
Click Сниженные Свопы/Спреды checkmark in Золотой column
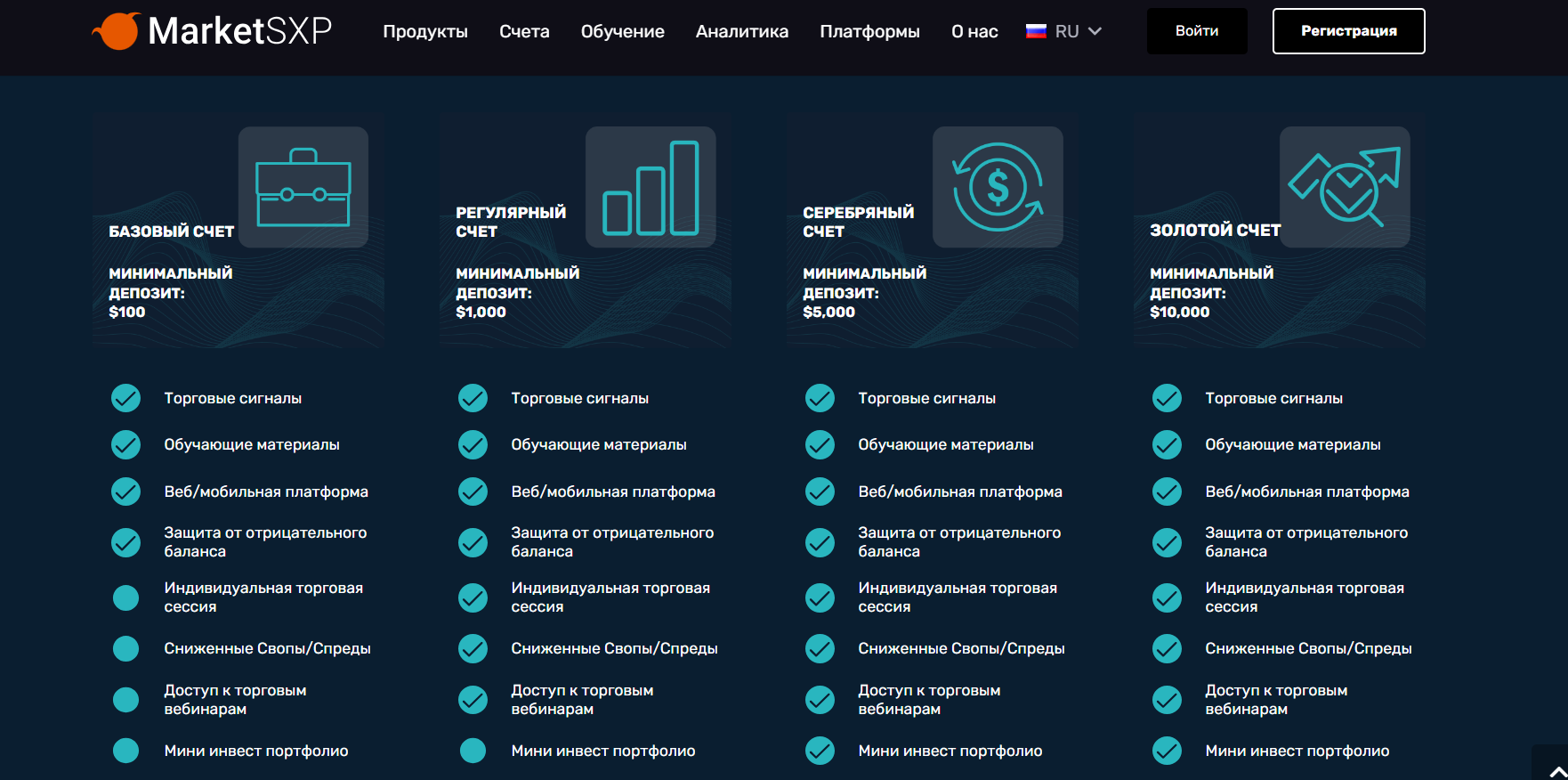click(x=1167, y=648)
